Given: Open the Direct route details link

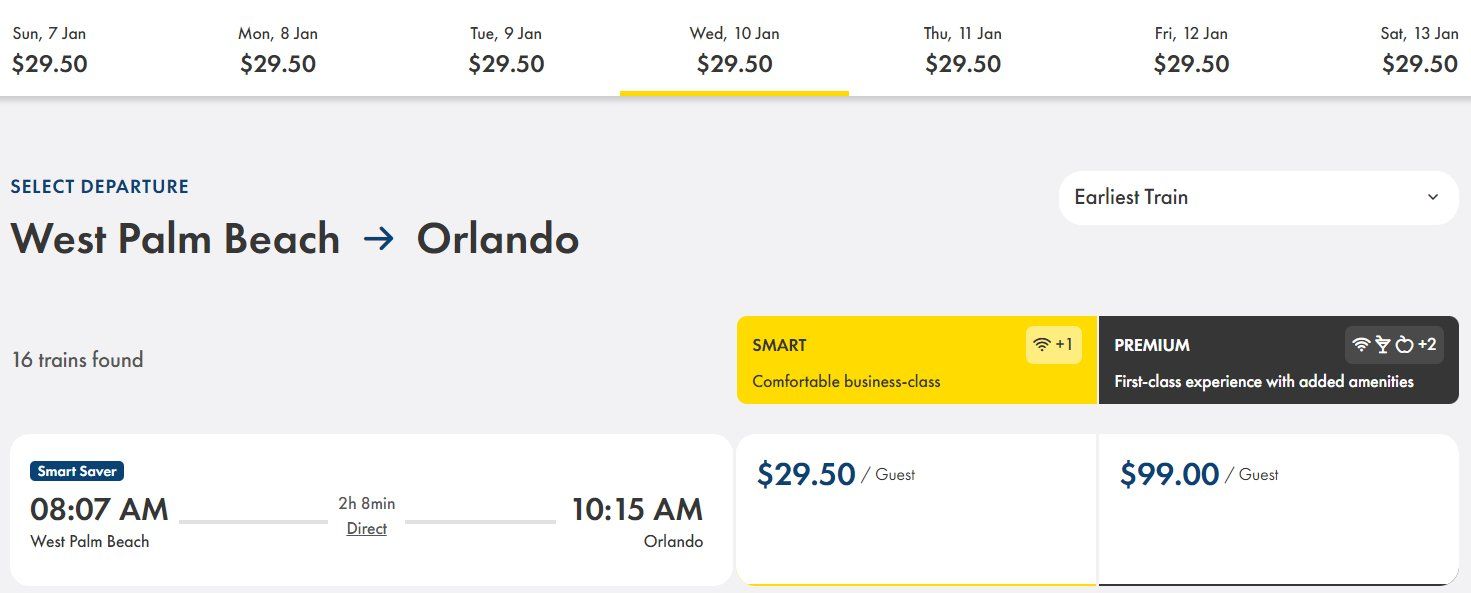Looking at the screenshot, I should pos(367,529).
